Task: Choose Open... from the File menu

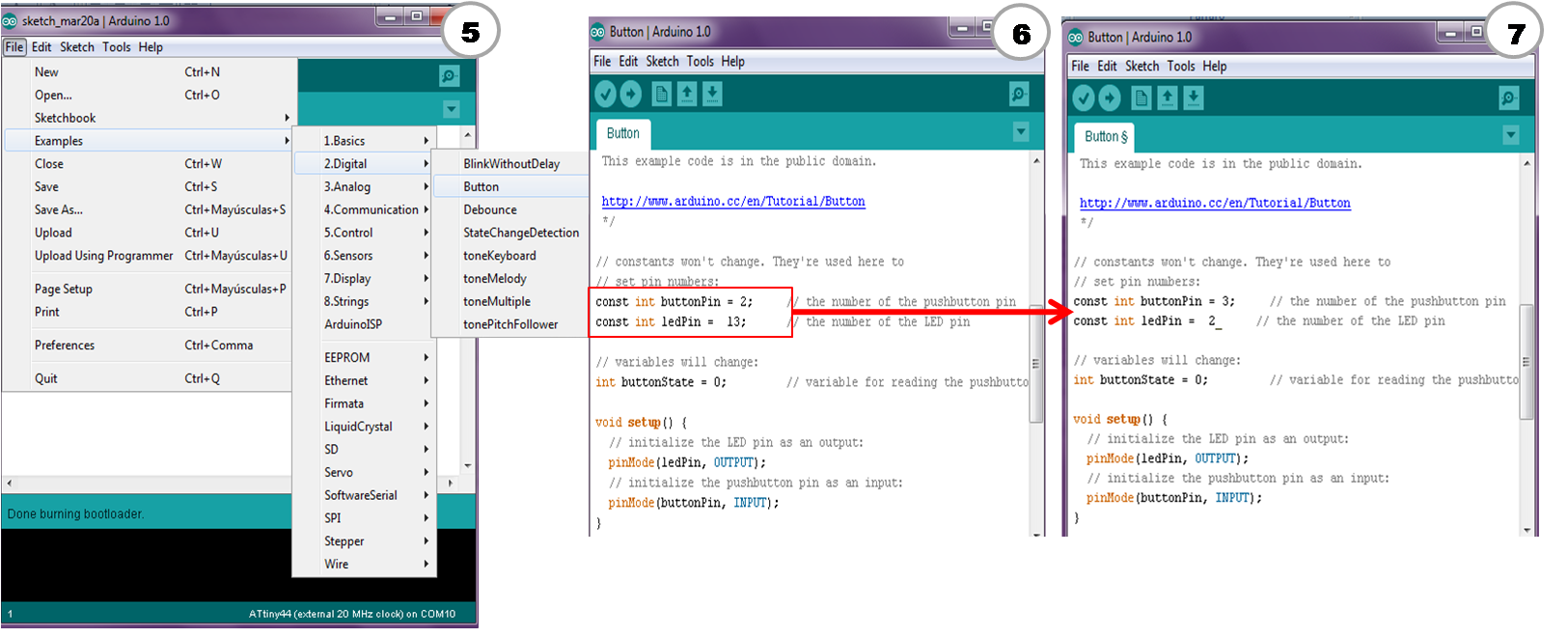Action: 148,95
